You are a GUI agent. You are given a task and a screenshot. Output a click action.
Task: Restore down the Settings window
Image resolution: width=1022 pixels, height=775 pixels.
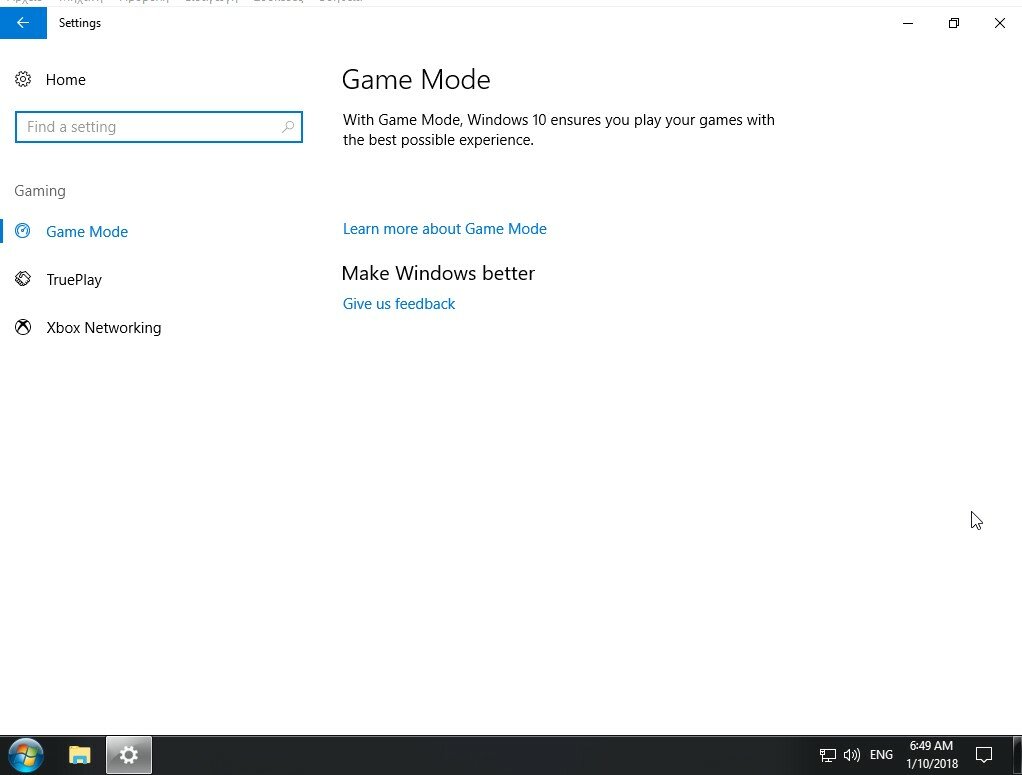click(954, 23)
